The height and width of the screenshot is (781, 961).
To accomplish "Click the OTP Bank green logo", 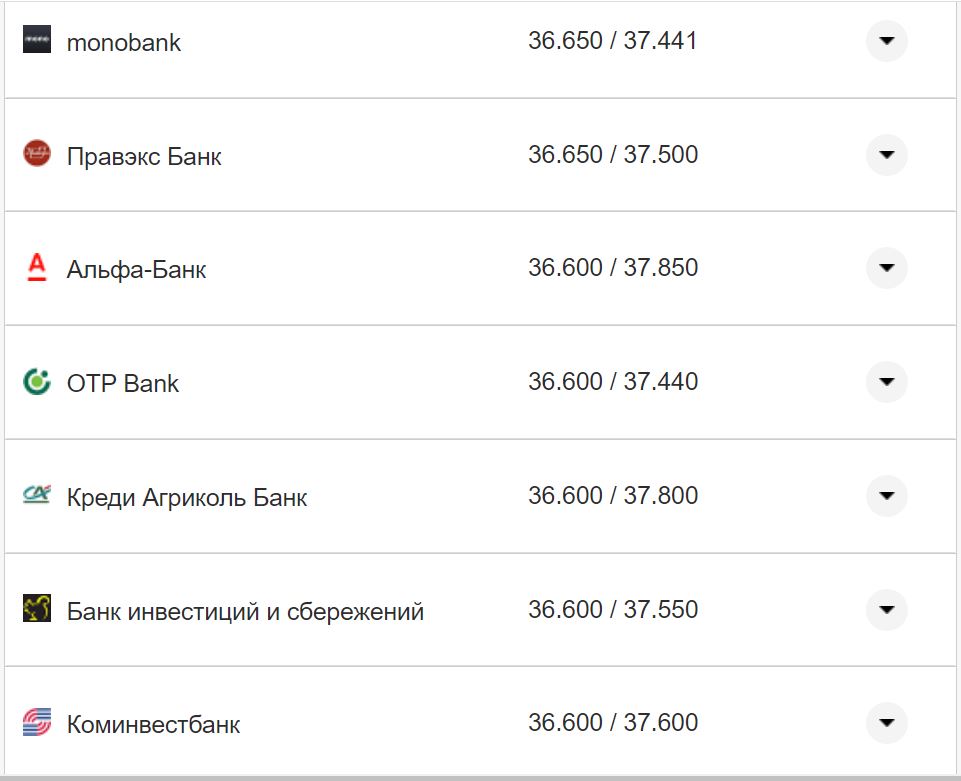I will tap(35, 382).
